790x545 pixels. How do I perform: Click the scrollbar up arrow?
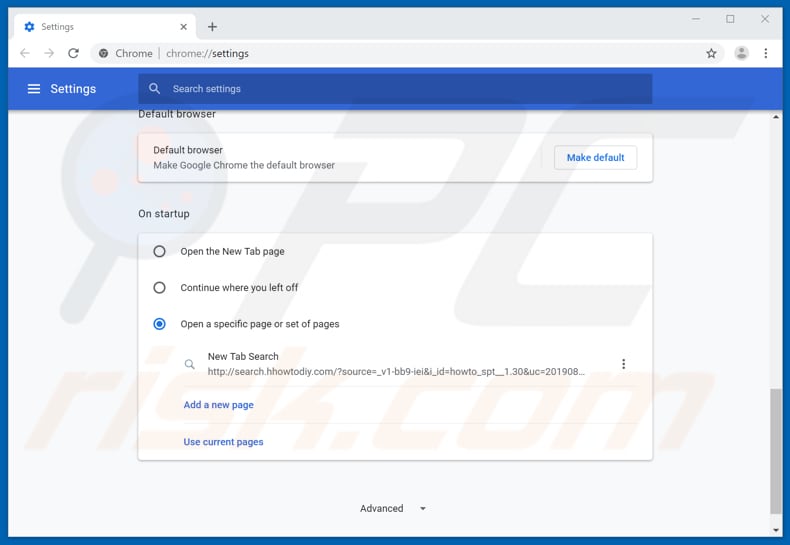(x=776, y=117)
